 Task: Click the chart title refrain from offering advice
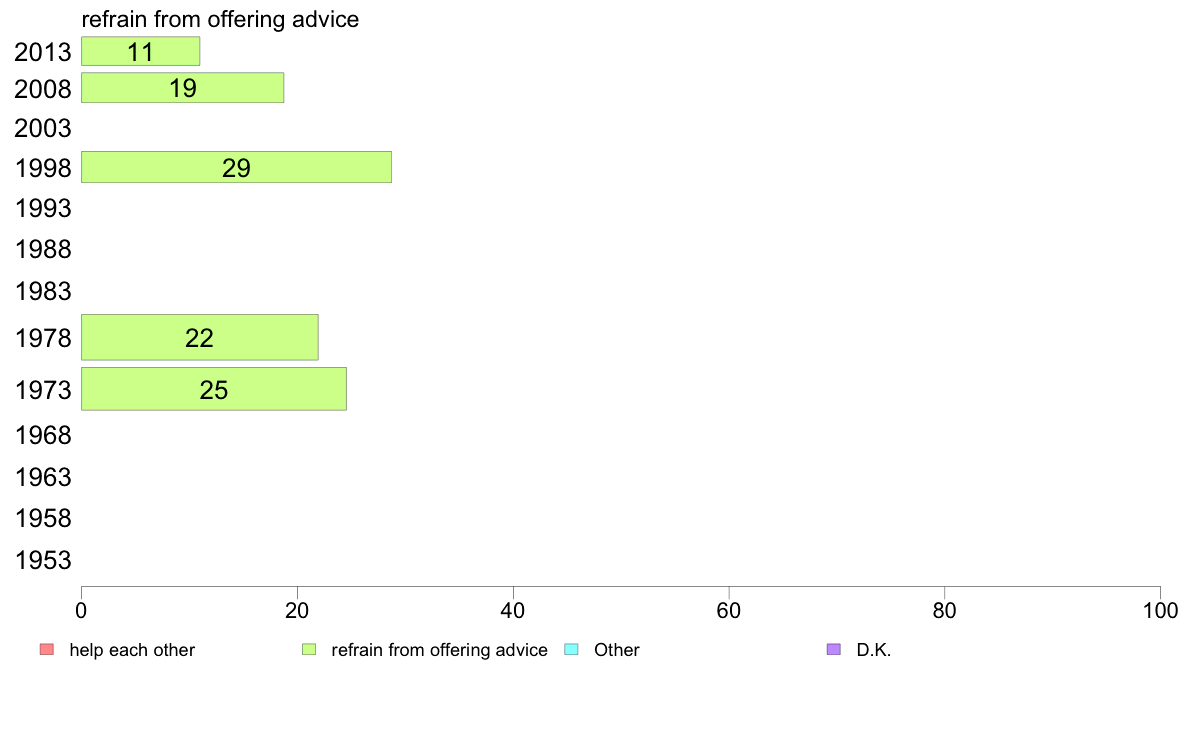tap(220, 19)
